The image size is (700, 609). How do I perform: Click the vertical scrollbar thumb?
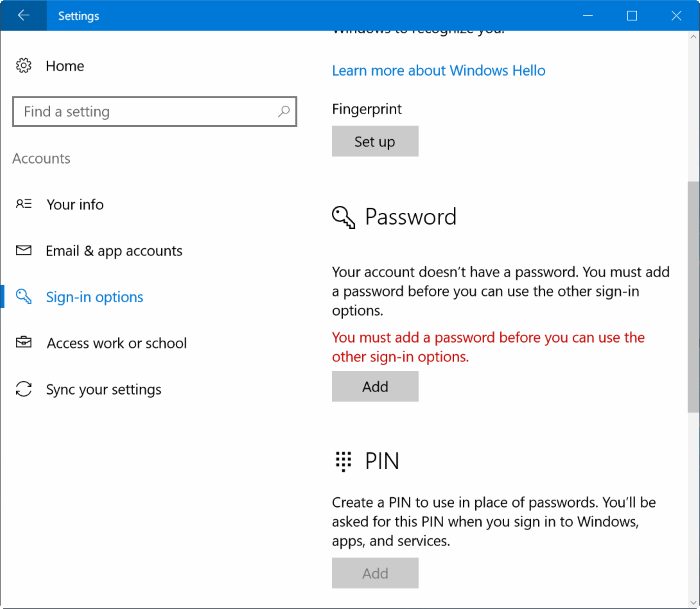coord(693,297)
